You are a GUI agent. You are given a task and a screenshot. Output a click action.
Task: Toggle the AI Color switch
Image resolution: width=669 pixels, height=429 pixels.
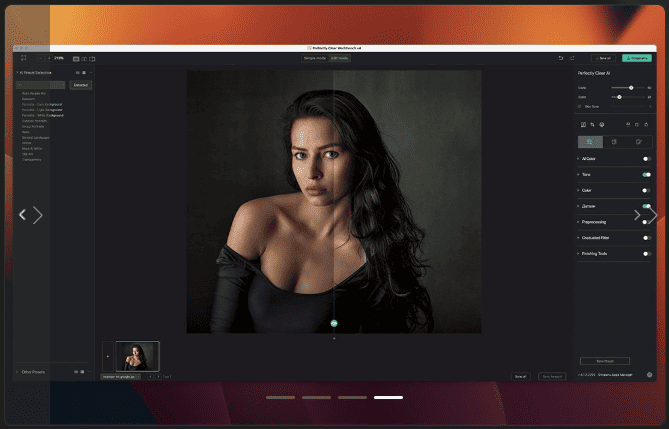[x=646, y=159]
